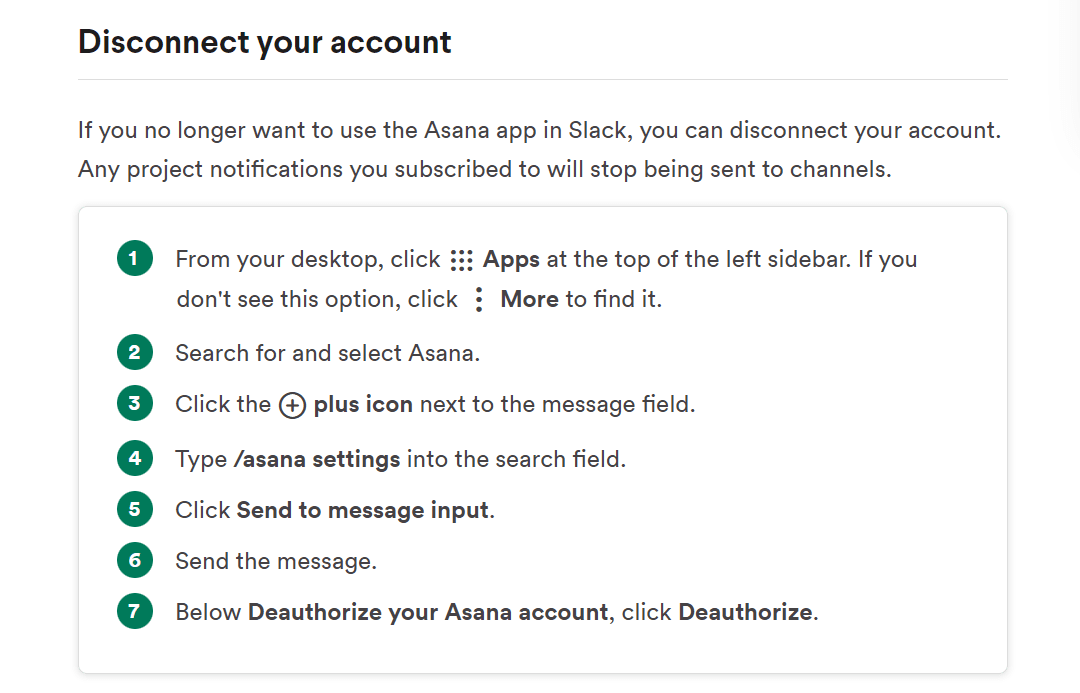Screen dimensions: 1080x693
Task: Click the three-dot More icon
Action: click(x=479, y=299)
